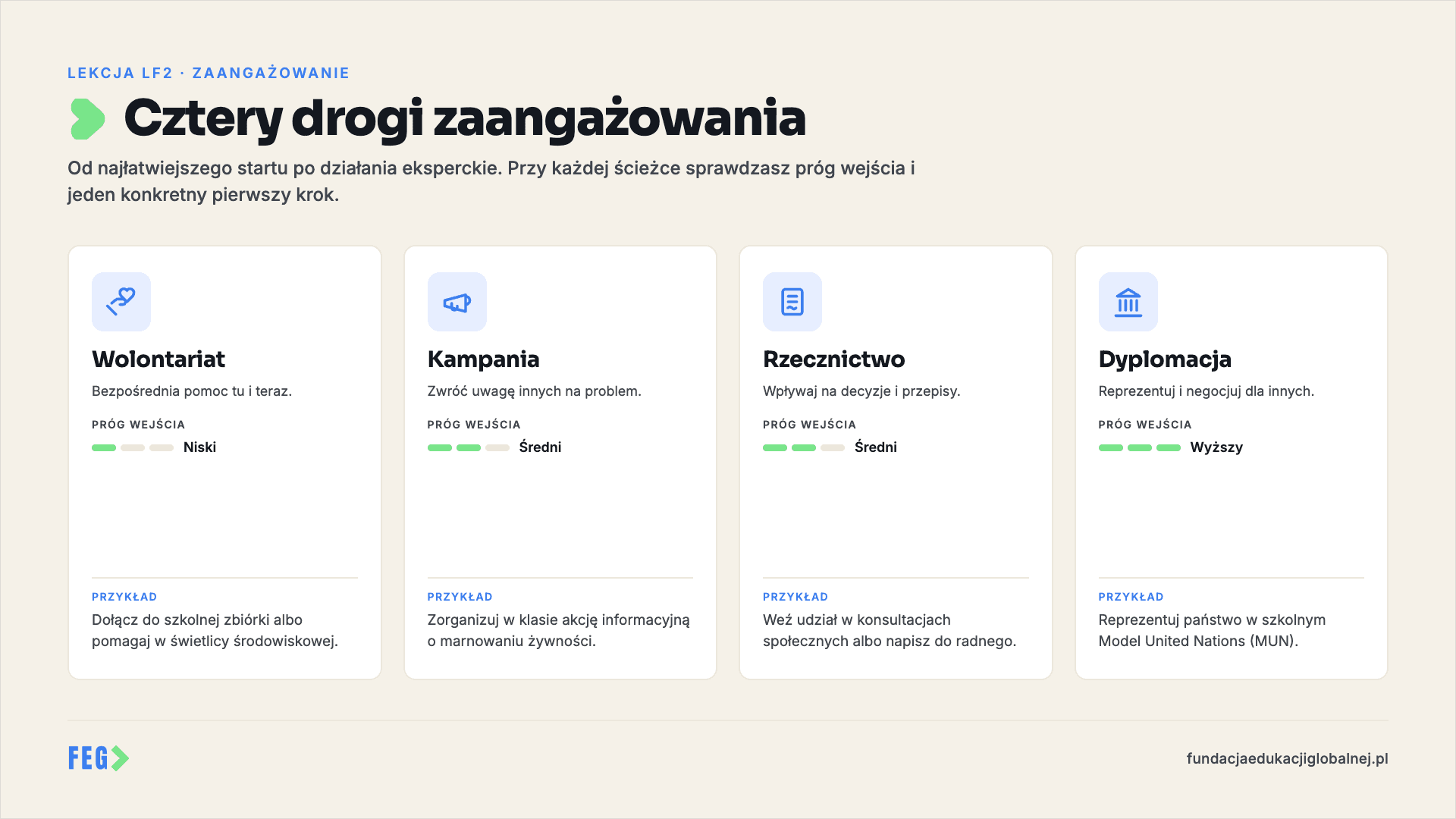
Task: Click the Kampania threshold level bar
Action: (469, 447)
